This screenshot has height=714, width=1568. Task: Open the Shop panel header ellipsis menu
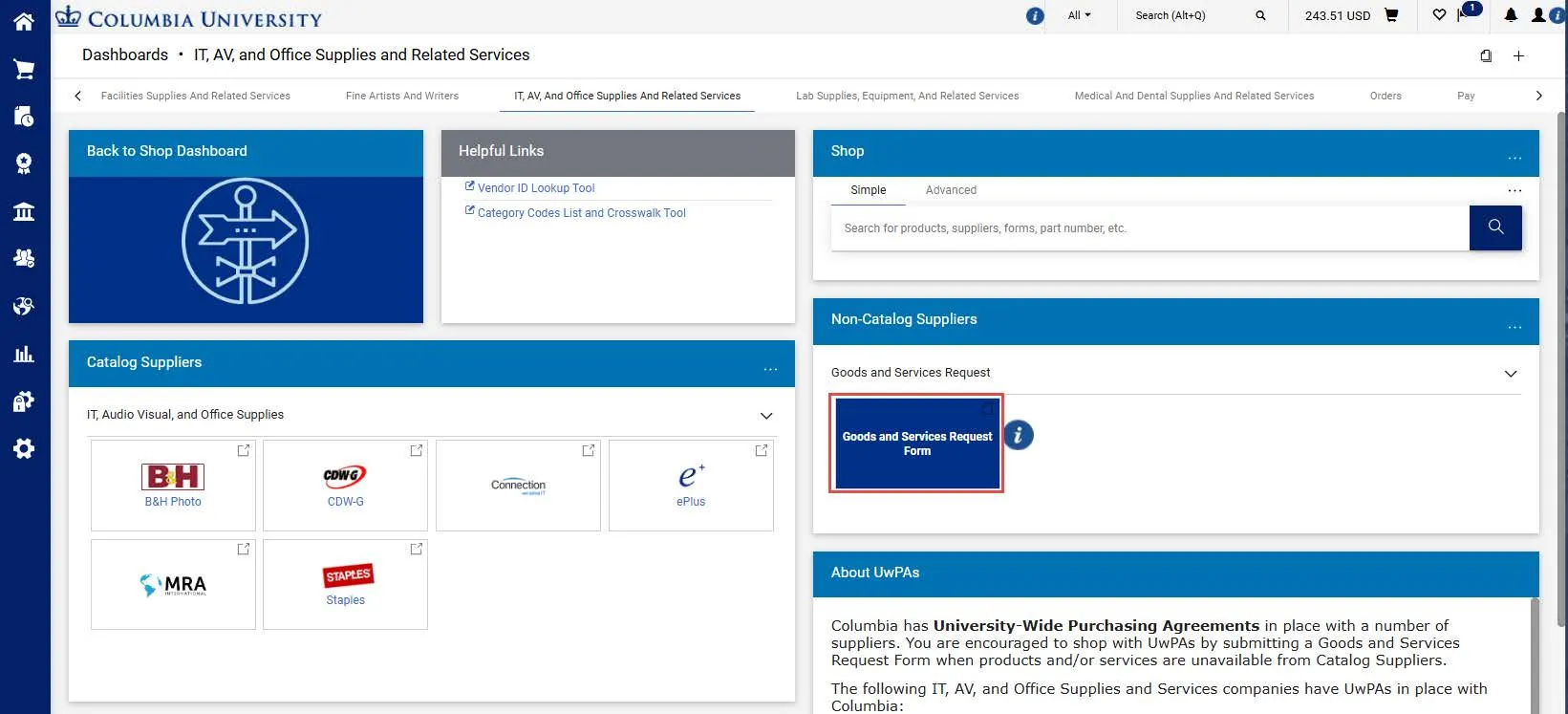[x=1514, y=158]
